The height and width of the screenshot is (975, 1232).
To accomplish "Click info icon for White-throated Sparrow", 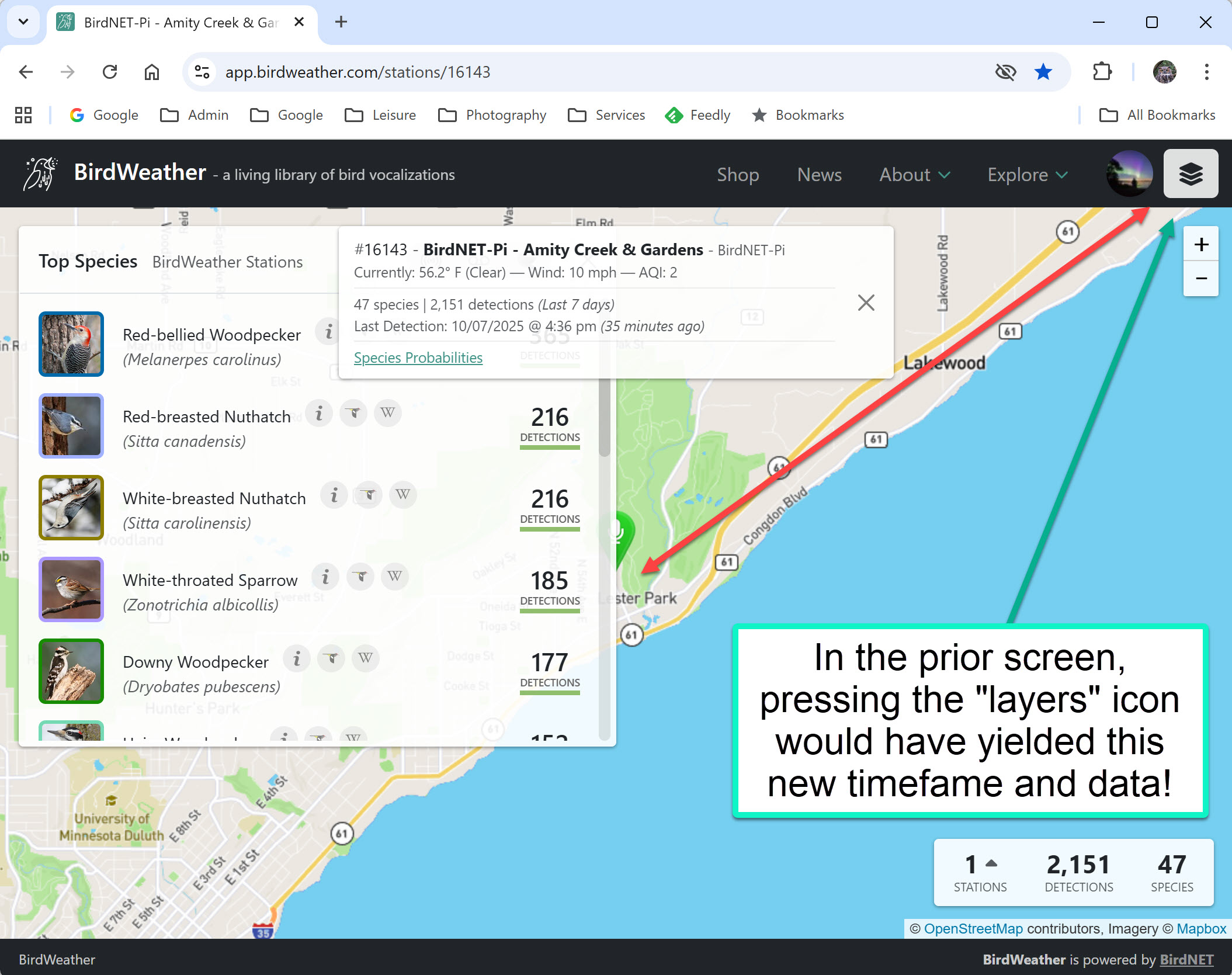I will pos(325,577).
